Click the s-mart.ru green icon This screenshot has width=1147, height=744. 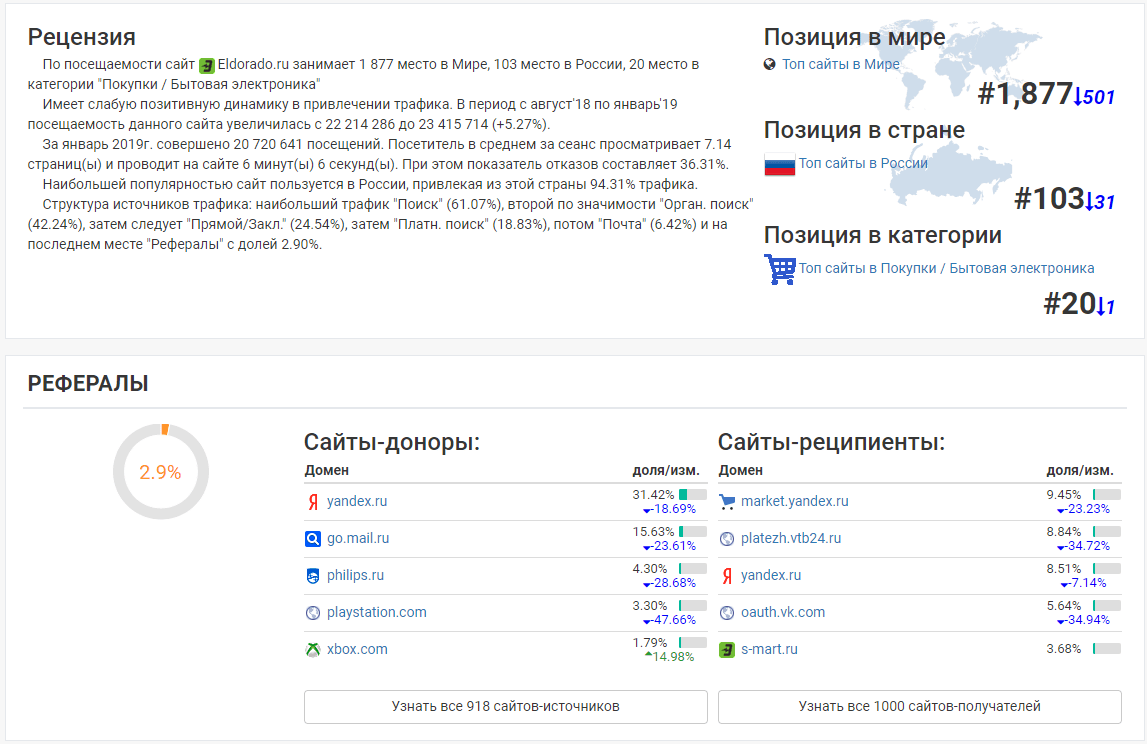(727, 650)
